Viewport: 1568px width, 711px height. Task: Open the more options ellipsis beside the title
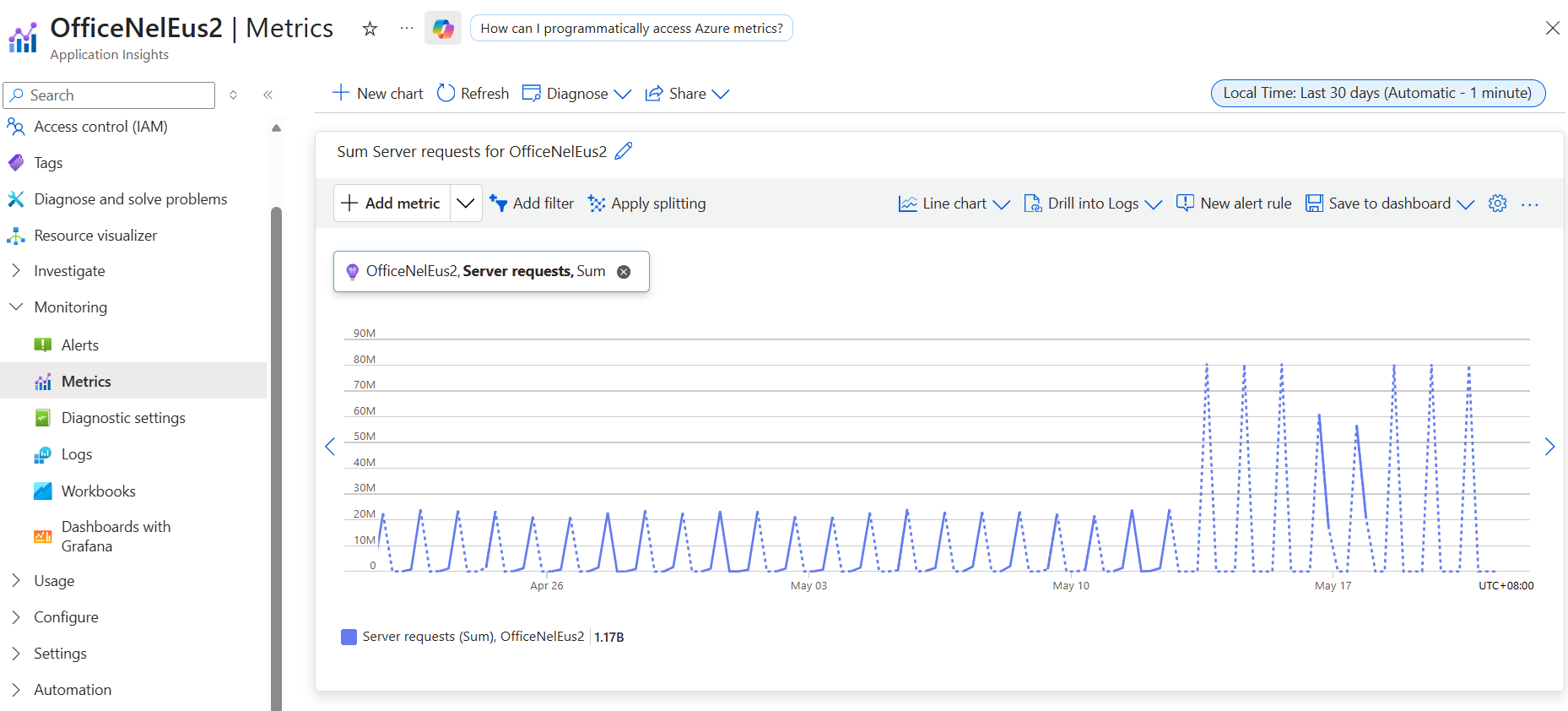(x=407, y=29)
